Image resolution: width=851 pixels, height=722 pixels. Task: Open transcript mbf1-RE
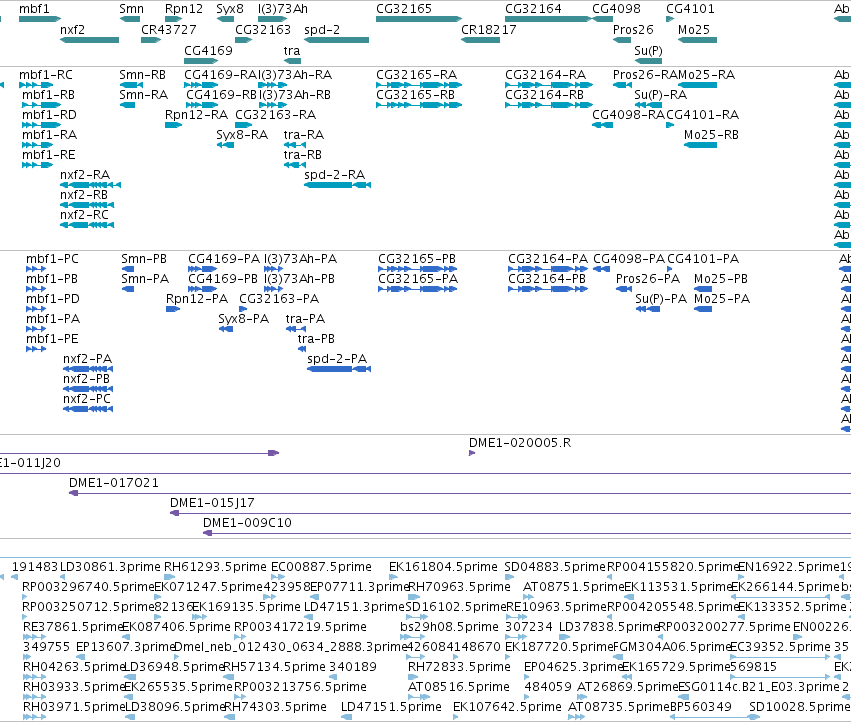click(48, 155)
